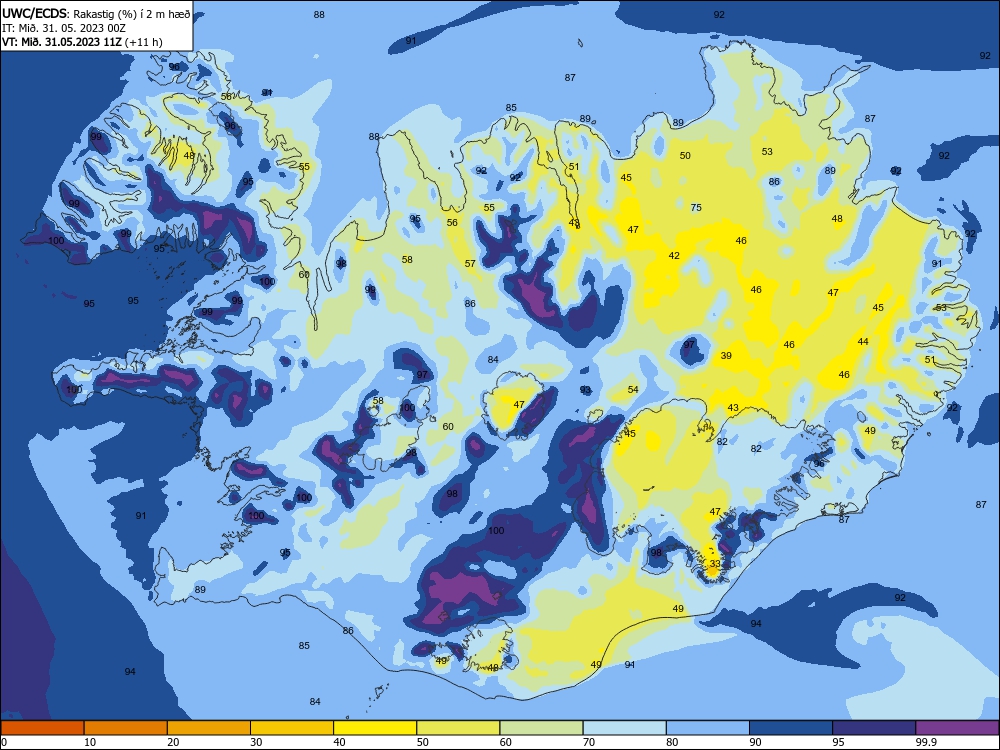Screen dimensions: 1000x750
Task: Select the purple above-99.9 legend swatch
Action: pyautogui.click(x=957, y=728)
